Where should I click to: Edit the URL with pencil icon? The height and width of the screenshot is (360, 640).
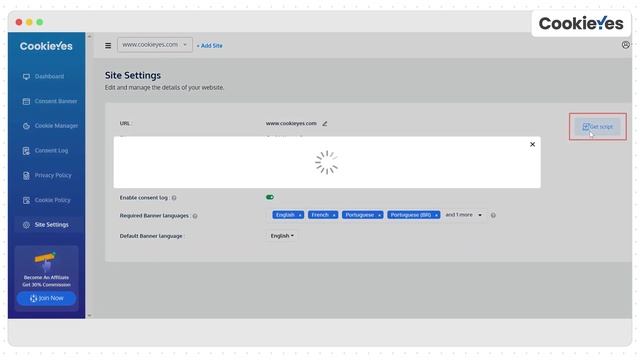pos(324,123)
